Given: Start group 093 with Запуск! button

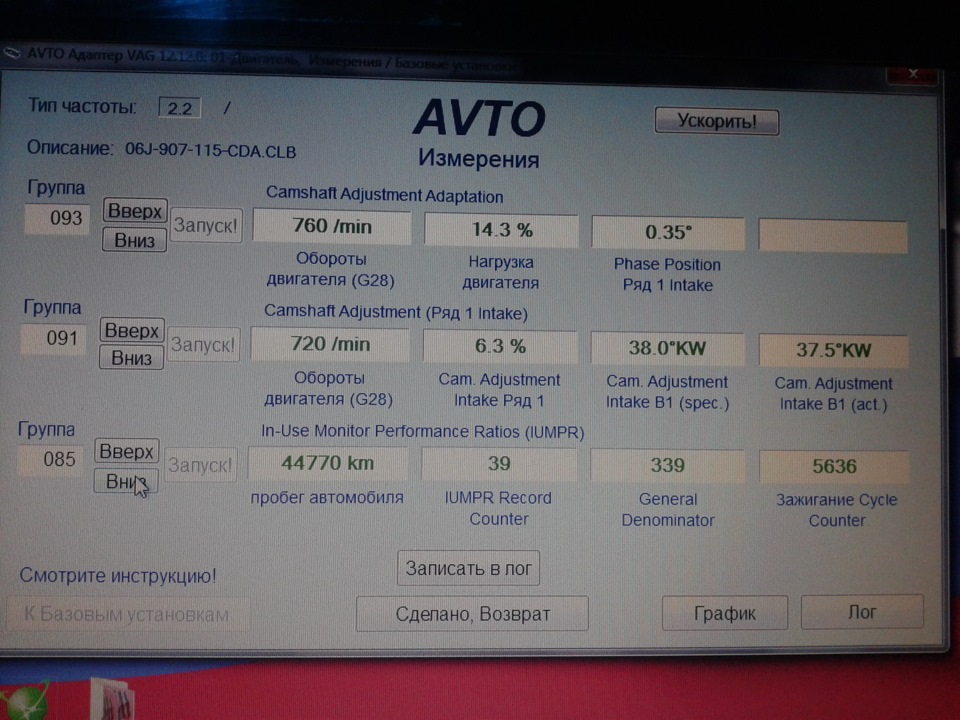Looking at the screenshot, I should point(206,225).
